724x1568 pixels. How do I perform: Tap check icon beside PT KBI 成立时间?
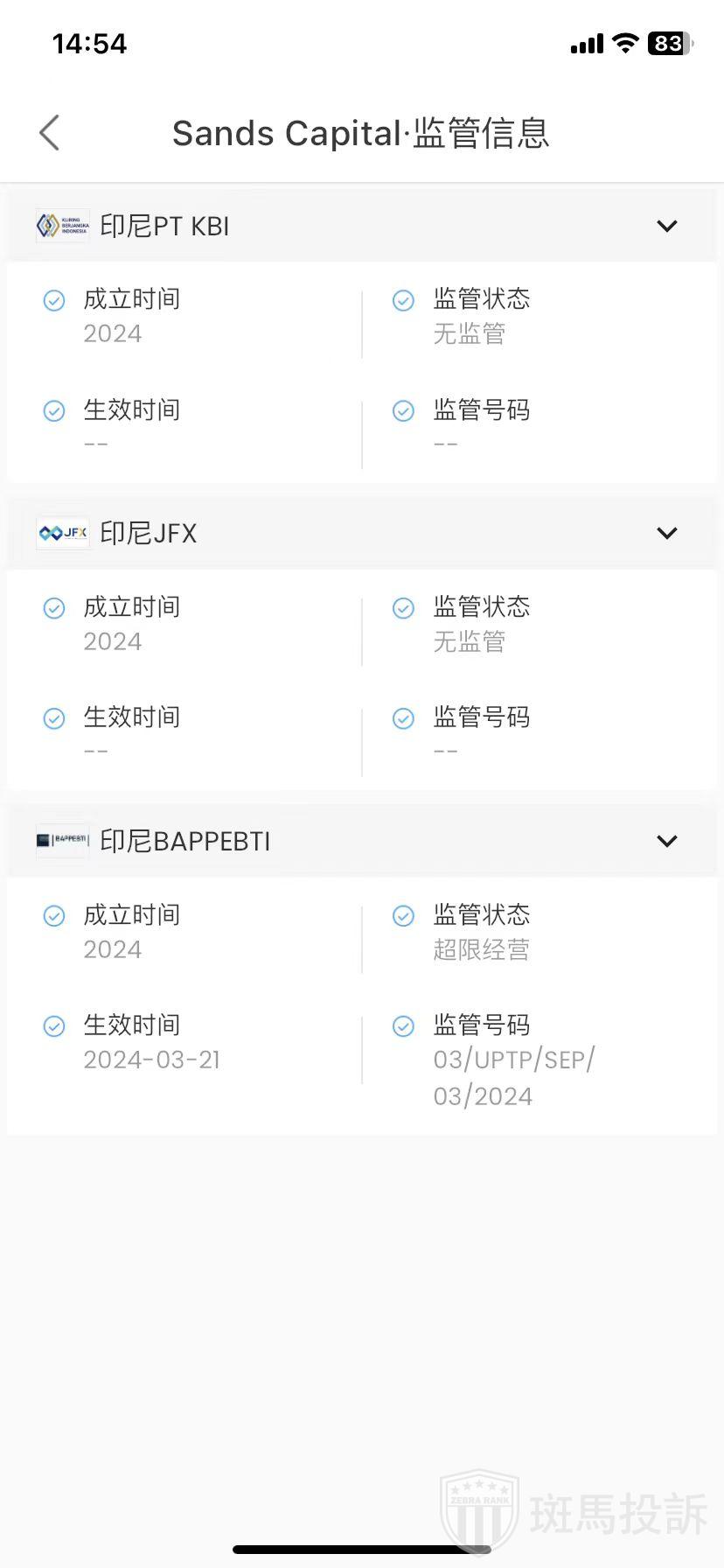54,300
